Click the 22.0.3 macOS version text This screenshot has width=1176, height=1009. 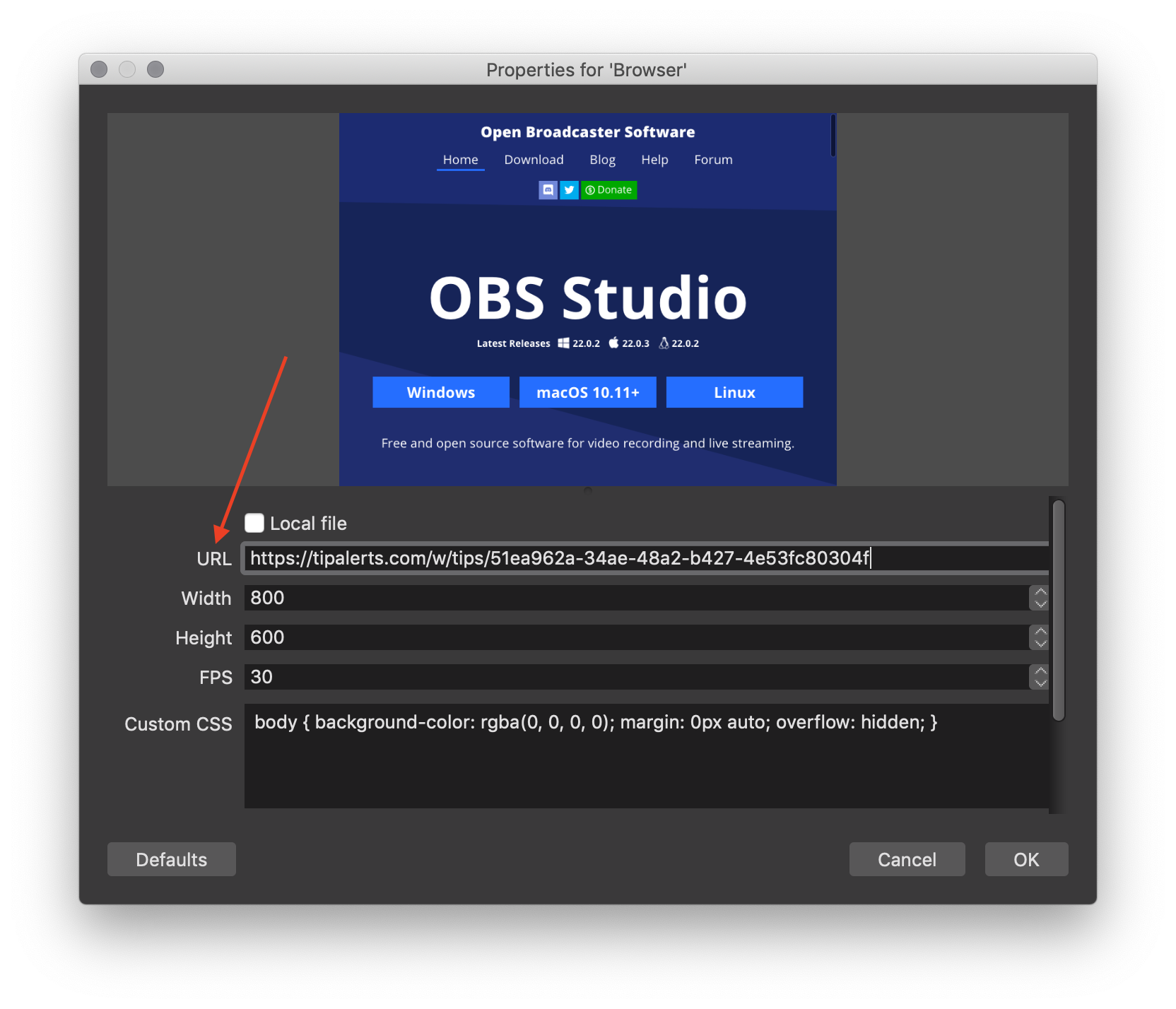[x=635, y=343]
